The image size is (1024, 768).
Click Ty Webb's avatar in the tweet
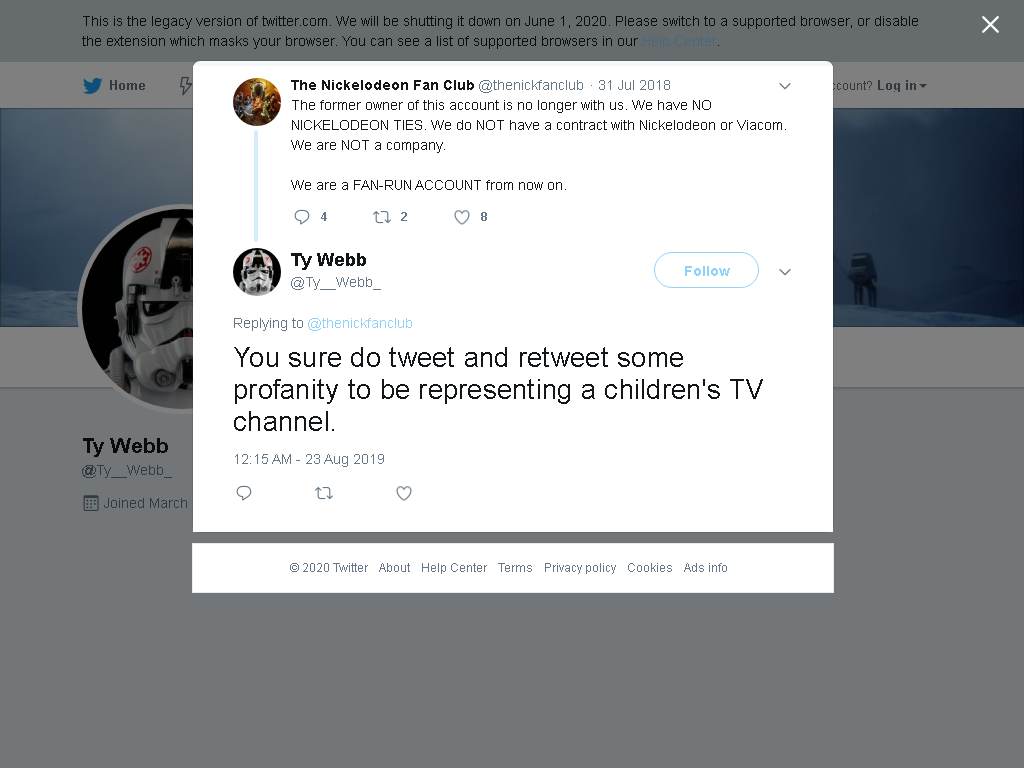click(257, 272)
